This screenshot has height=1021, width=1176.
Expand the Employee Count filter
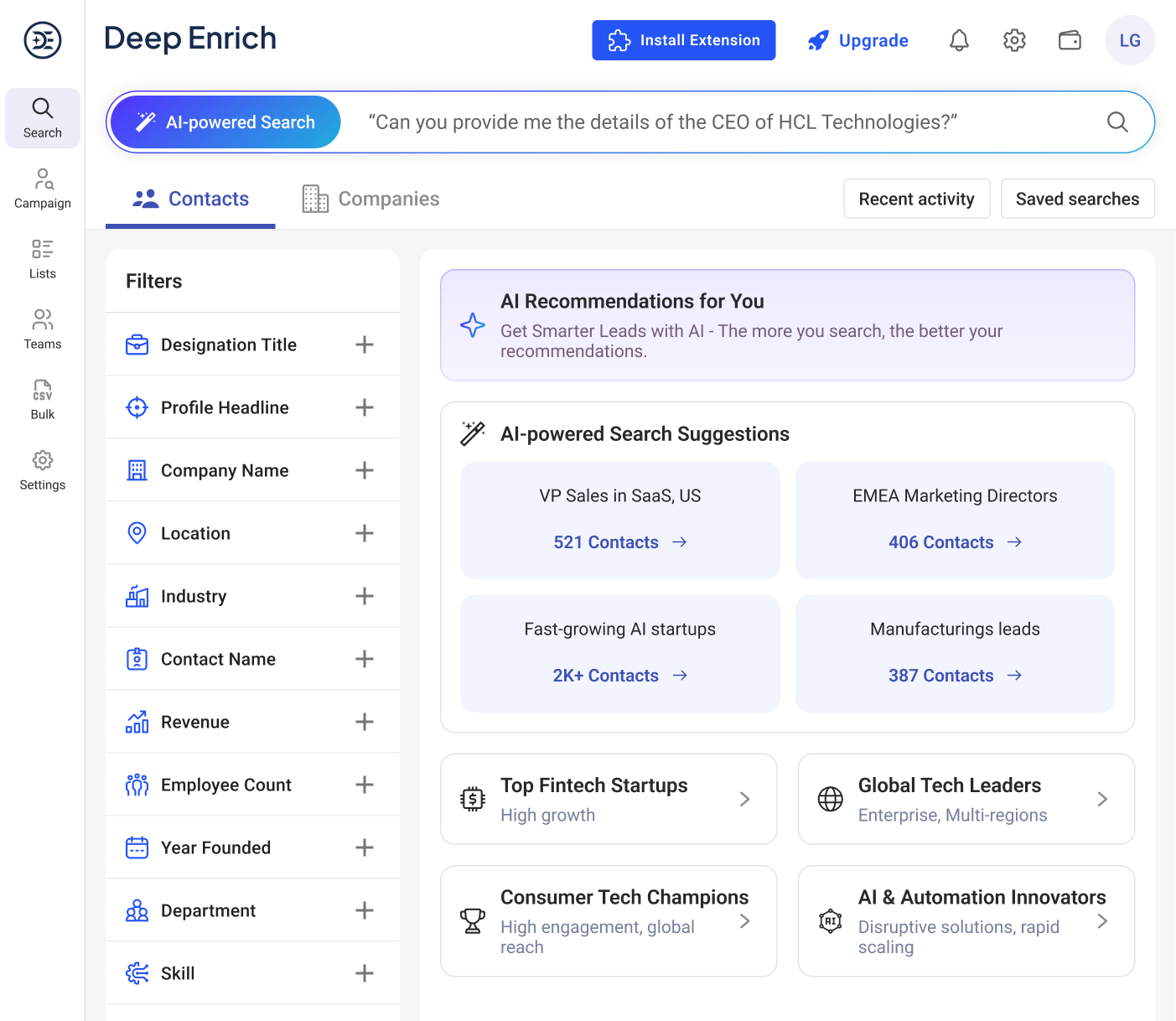(x=364, y=785)
